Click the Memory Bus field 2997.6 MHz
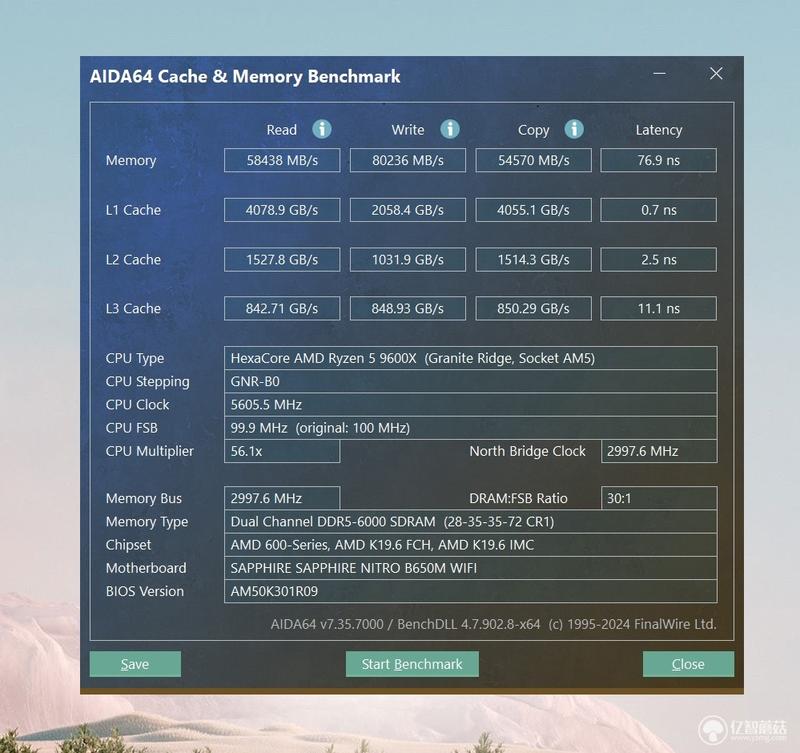 tap(282, 498)
